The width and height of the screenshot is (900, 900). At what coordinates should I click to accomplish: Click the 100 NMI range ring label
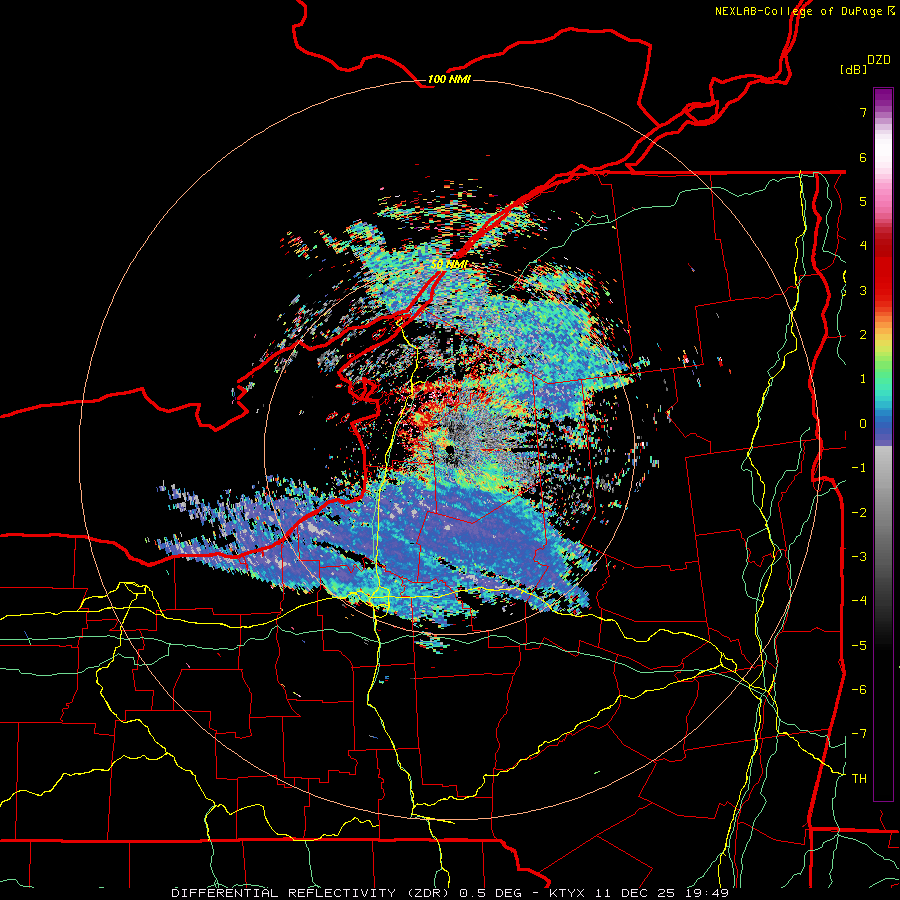[x=449, y=79]
